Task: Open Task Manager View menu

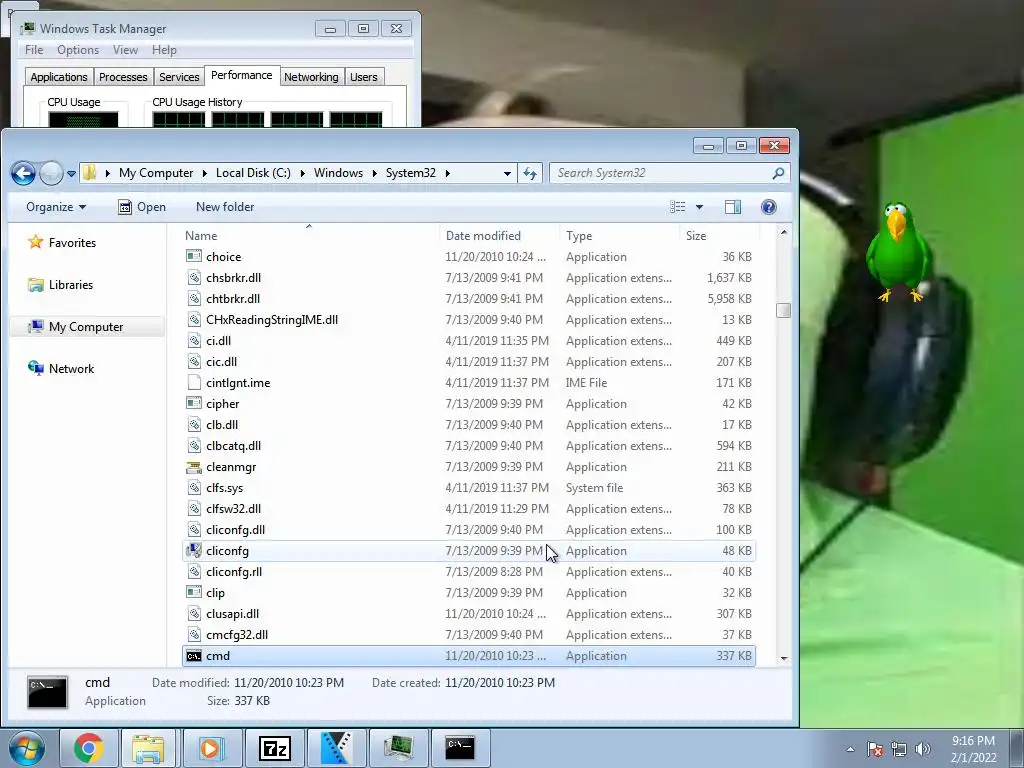Action: (x=125, y=50)
